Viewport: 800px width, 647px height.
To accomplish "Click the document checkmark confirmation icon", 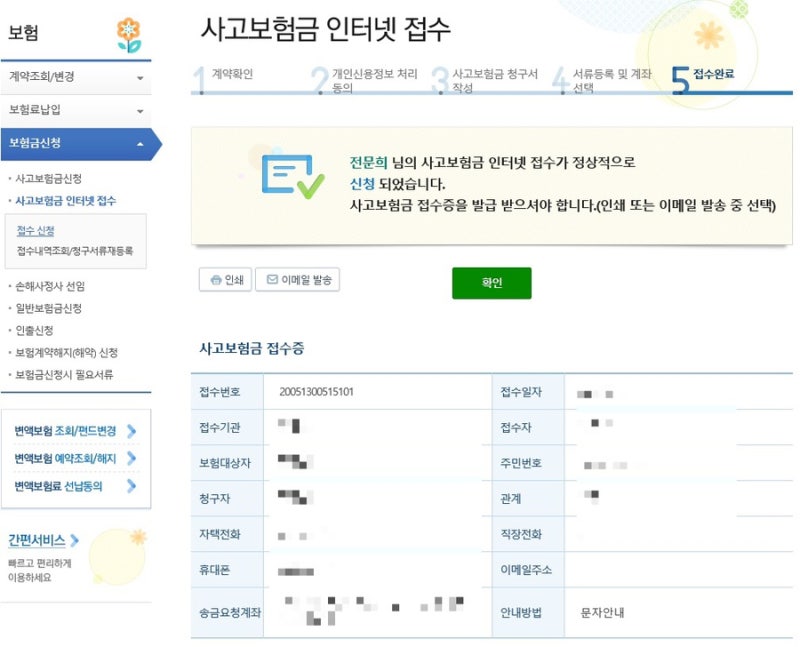I will pyautogui.click(x=293, y=177).
